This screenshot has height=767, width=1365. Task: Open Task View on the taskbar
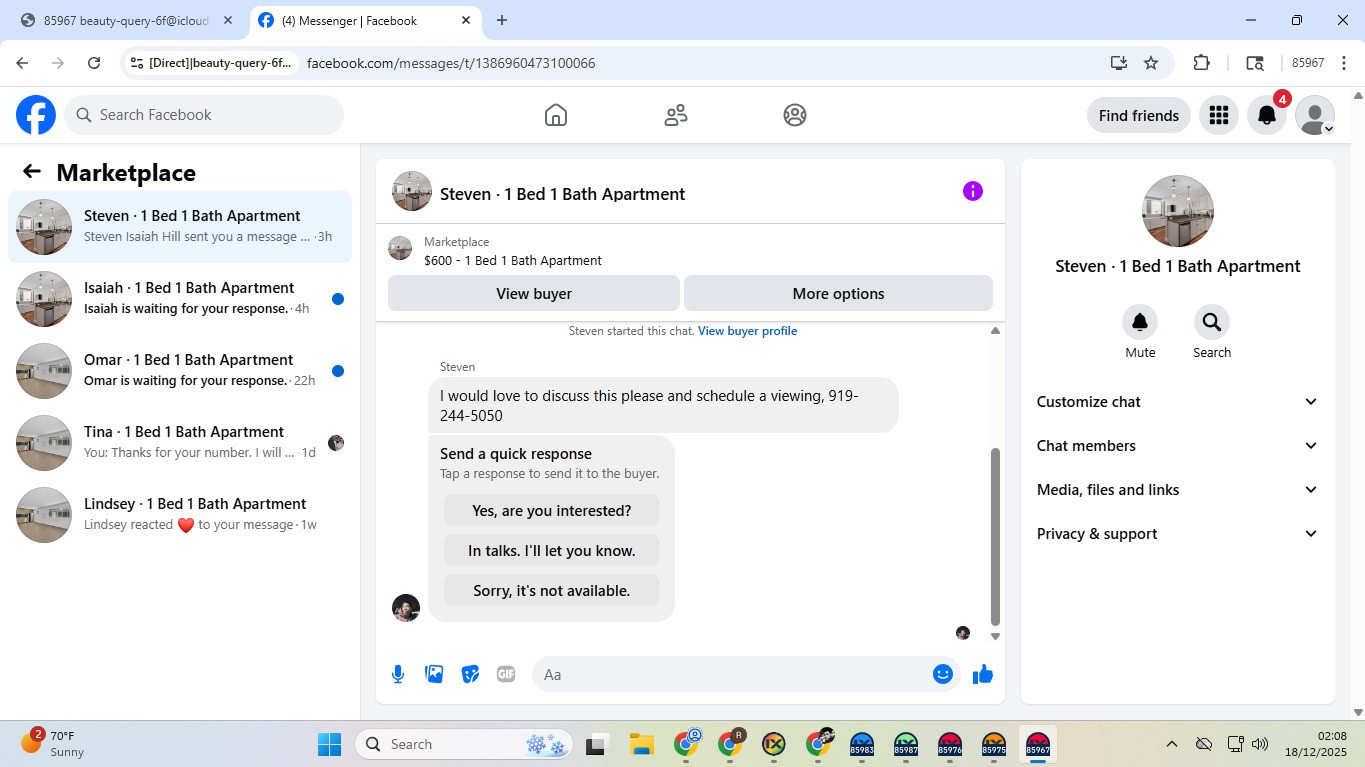597,744
